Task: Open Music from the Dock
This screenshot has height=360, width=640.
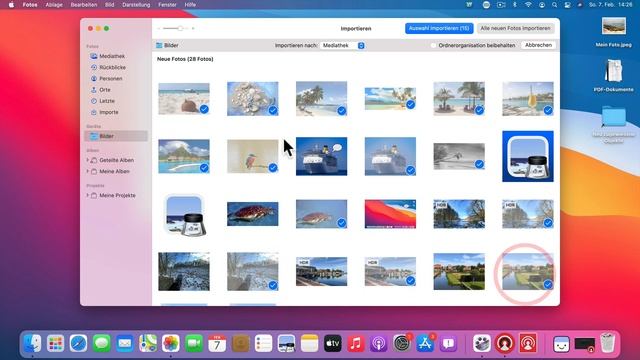Action: pos(356,343)
